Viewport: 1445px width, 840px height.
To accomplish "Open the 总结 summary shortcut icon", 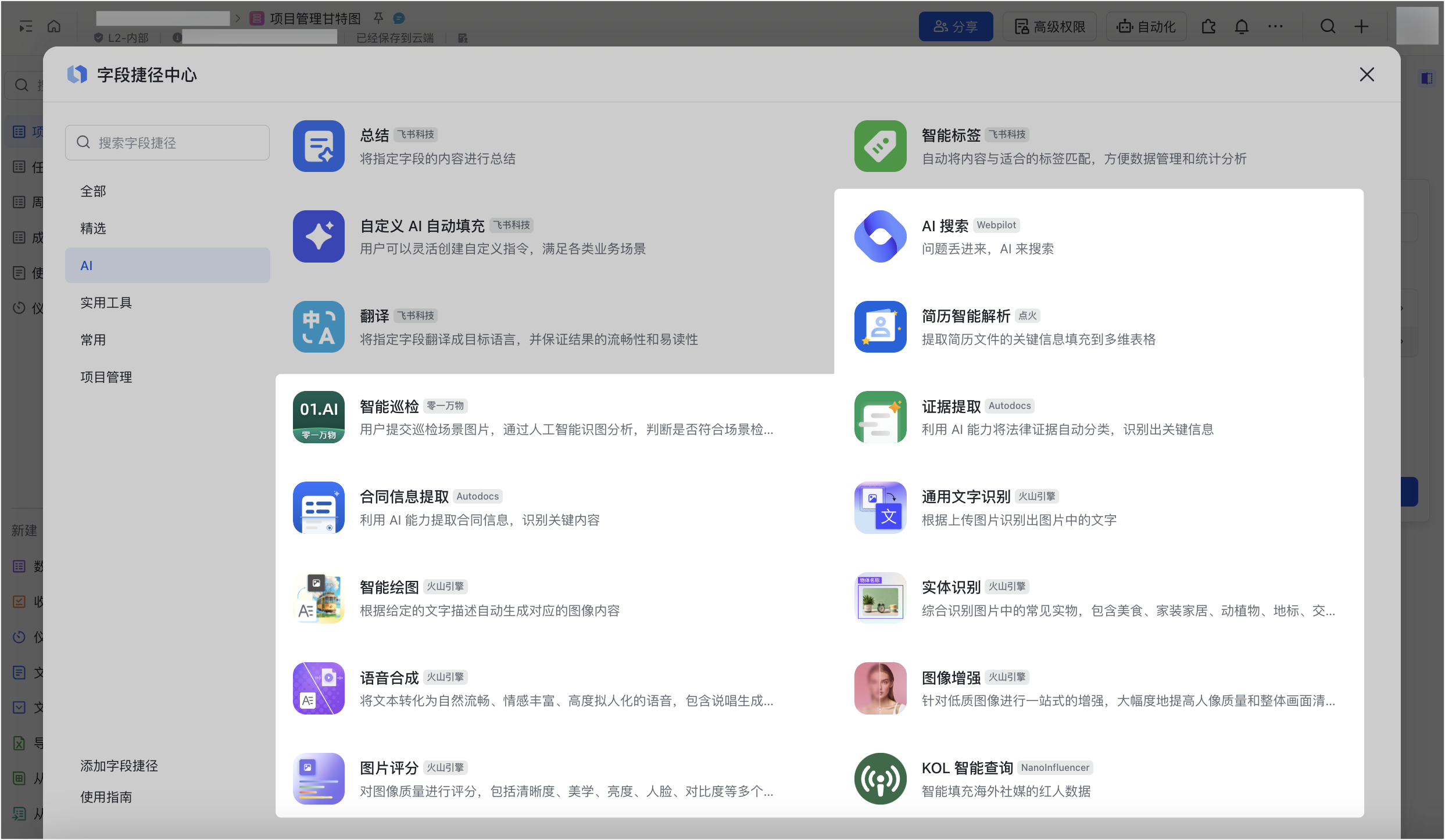I will coord(319,146).
